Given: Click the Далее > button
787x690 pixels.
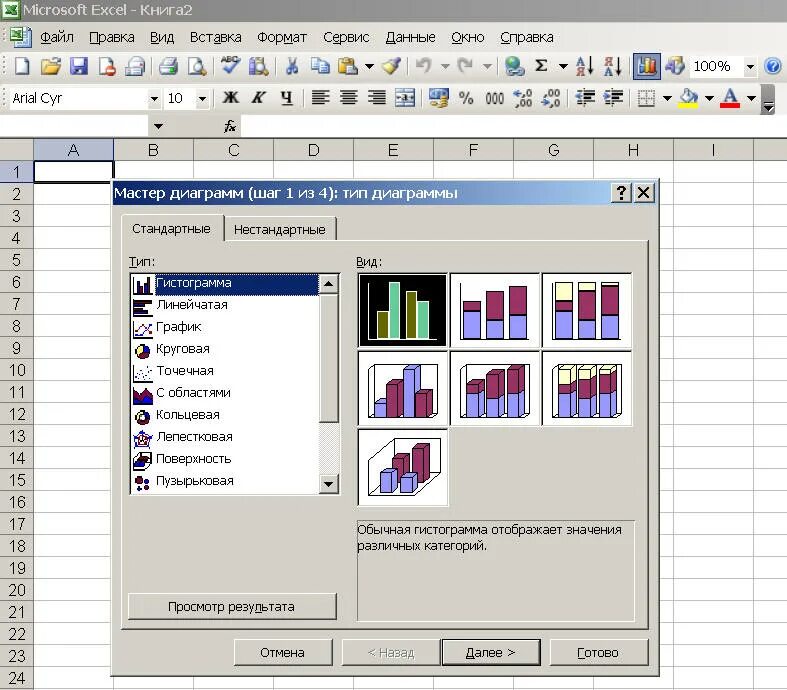Looking at the screenshot, I should pos(490,652).
